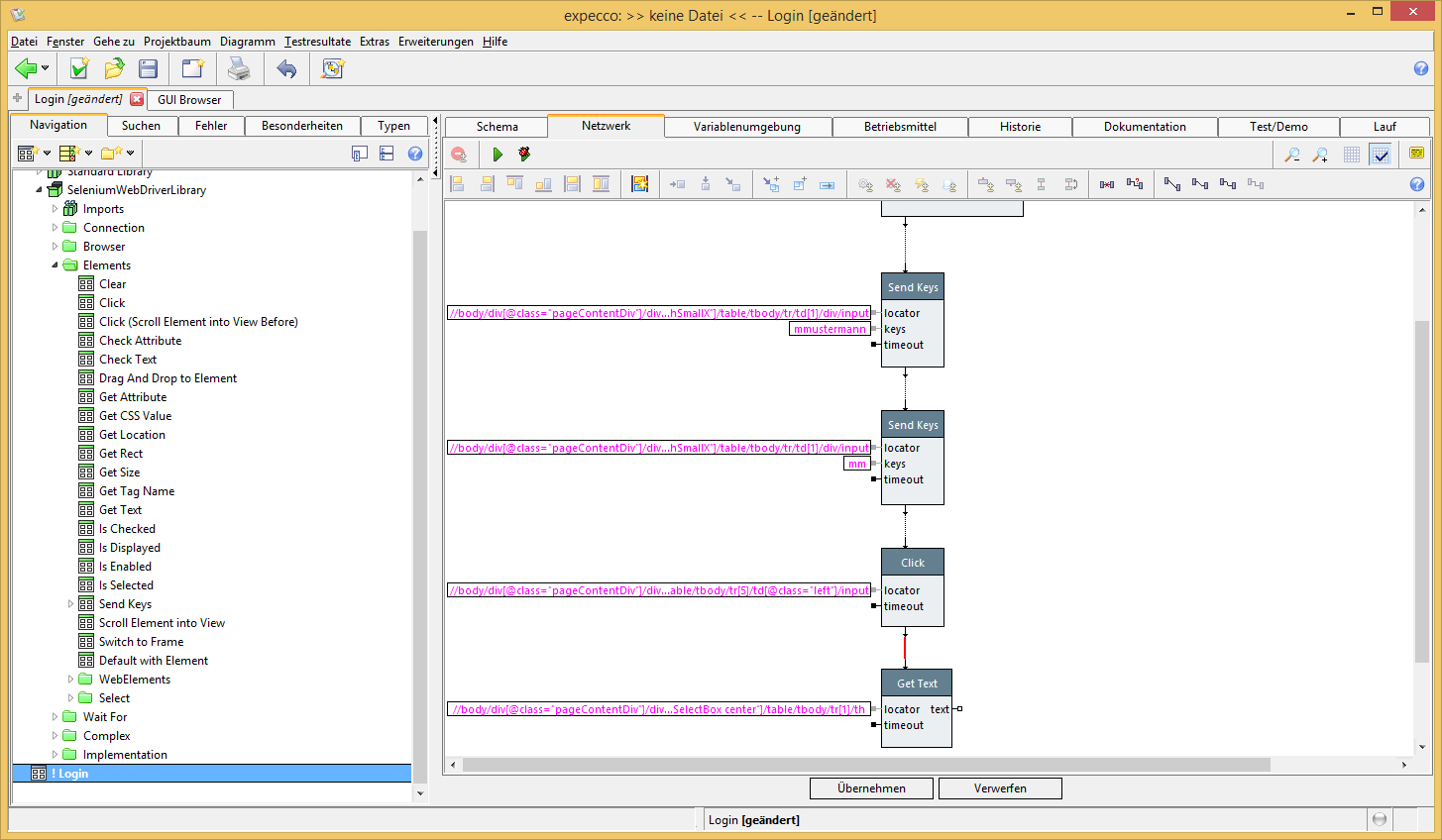Open dropdown next to green back arrow
Image resolution: width=1442 pixels, height=840 pixels.
(45, 69)
